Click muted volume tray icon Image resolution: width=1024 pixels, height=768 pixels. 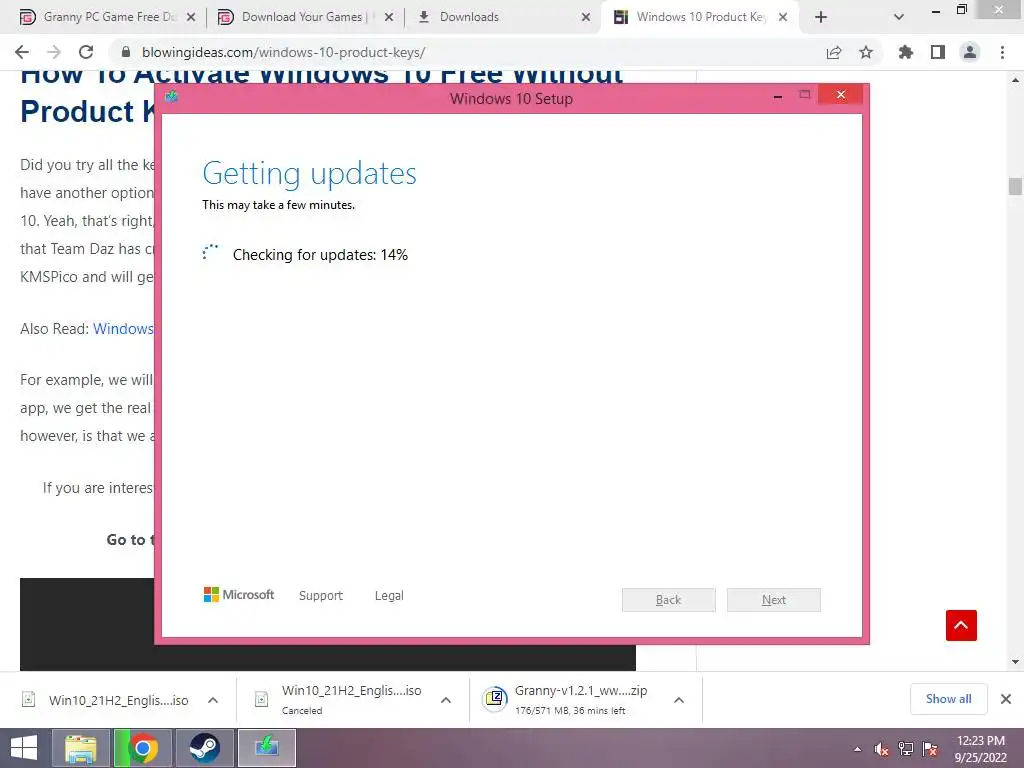(882, 749)
